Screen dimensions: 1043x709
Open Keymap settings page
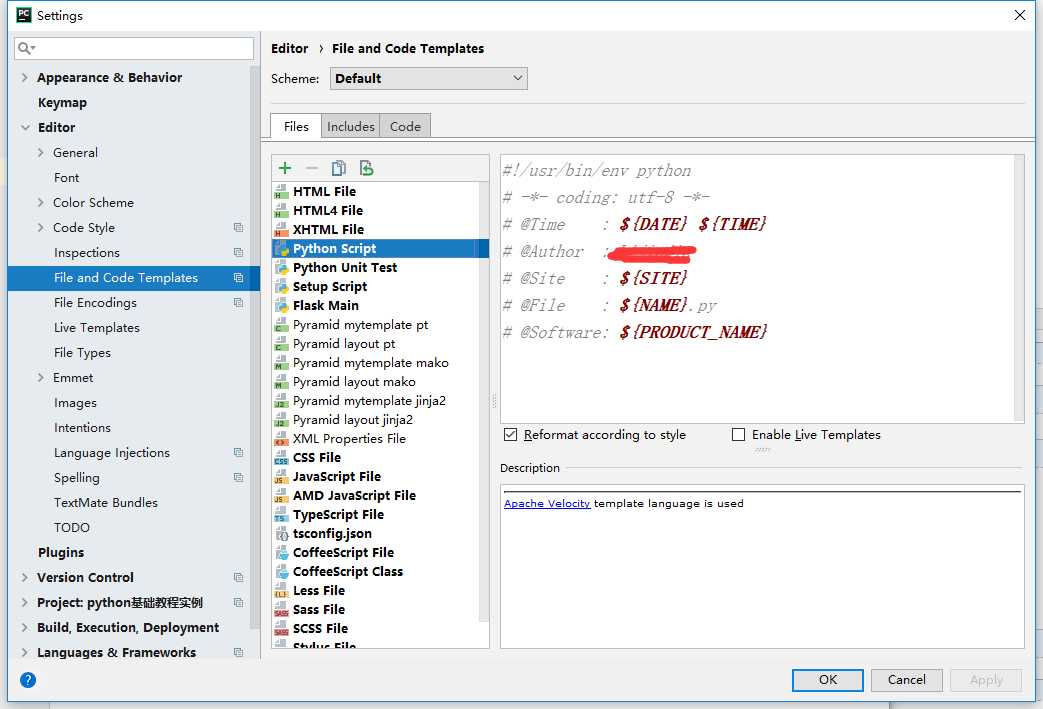point(63,102)
